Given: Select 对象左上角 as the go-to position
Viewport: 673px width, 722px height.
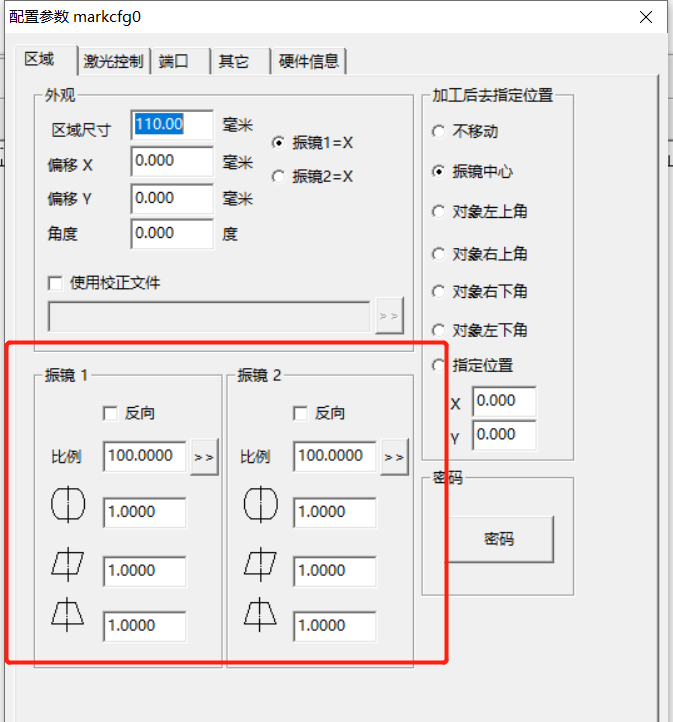Looking at the screenshot, I should point(438,211).
